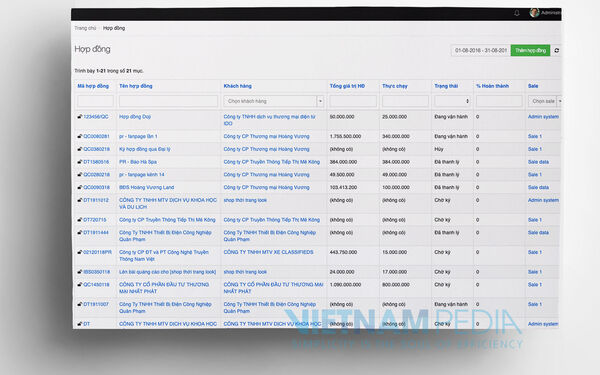Image resolution: width=600 pixels, height=375 pixels.
Task: Click the row icon before QC0280218
Action: [x=80, y=174]
